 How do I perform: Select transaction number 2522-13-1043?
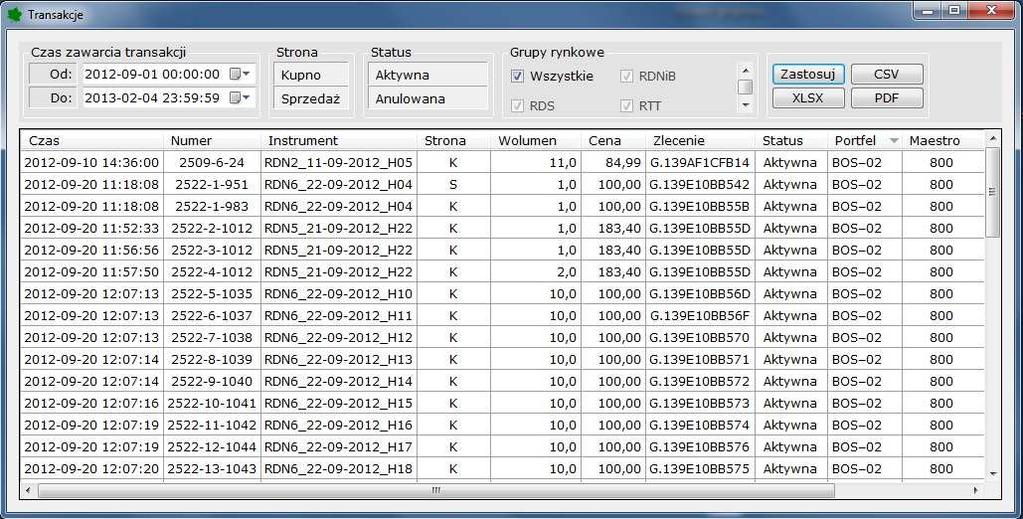point(212,469)
